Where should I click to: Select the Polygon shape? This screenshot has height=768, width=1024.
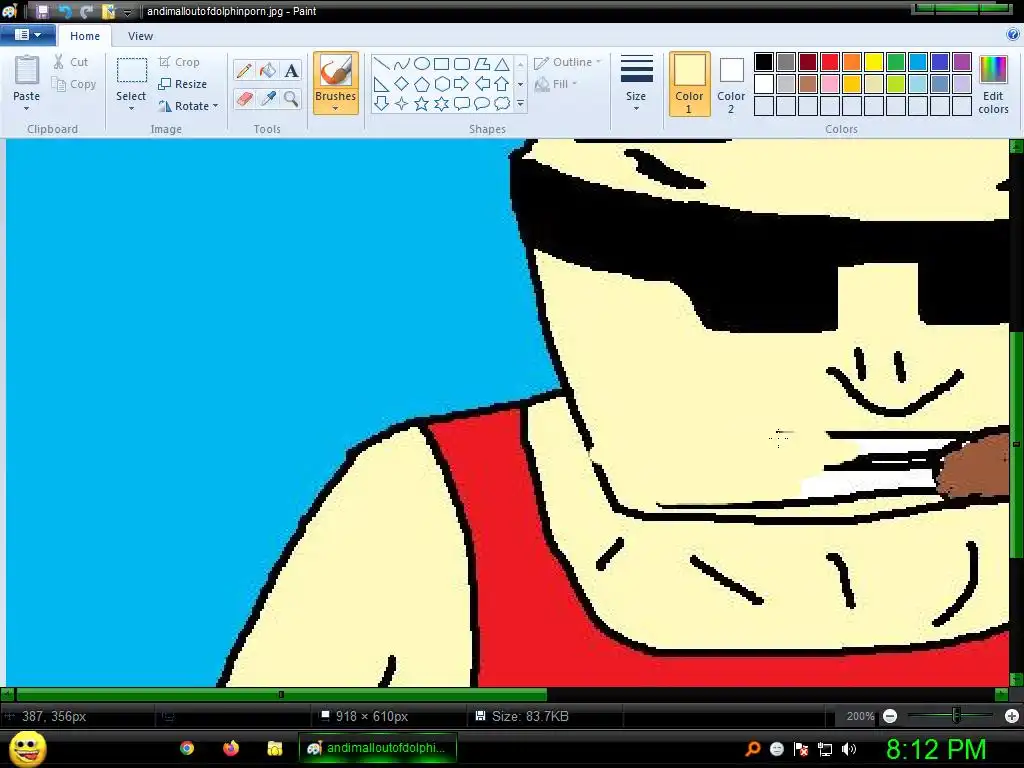482,64
